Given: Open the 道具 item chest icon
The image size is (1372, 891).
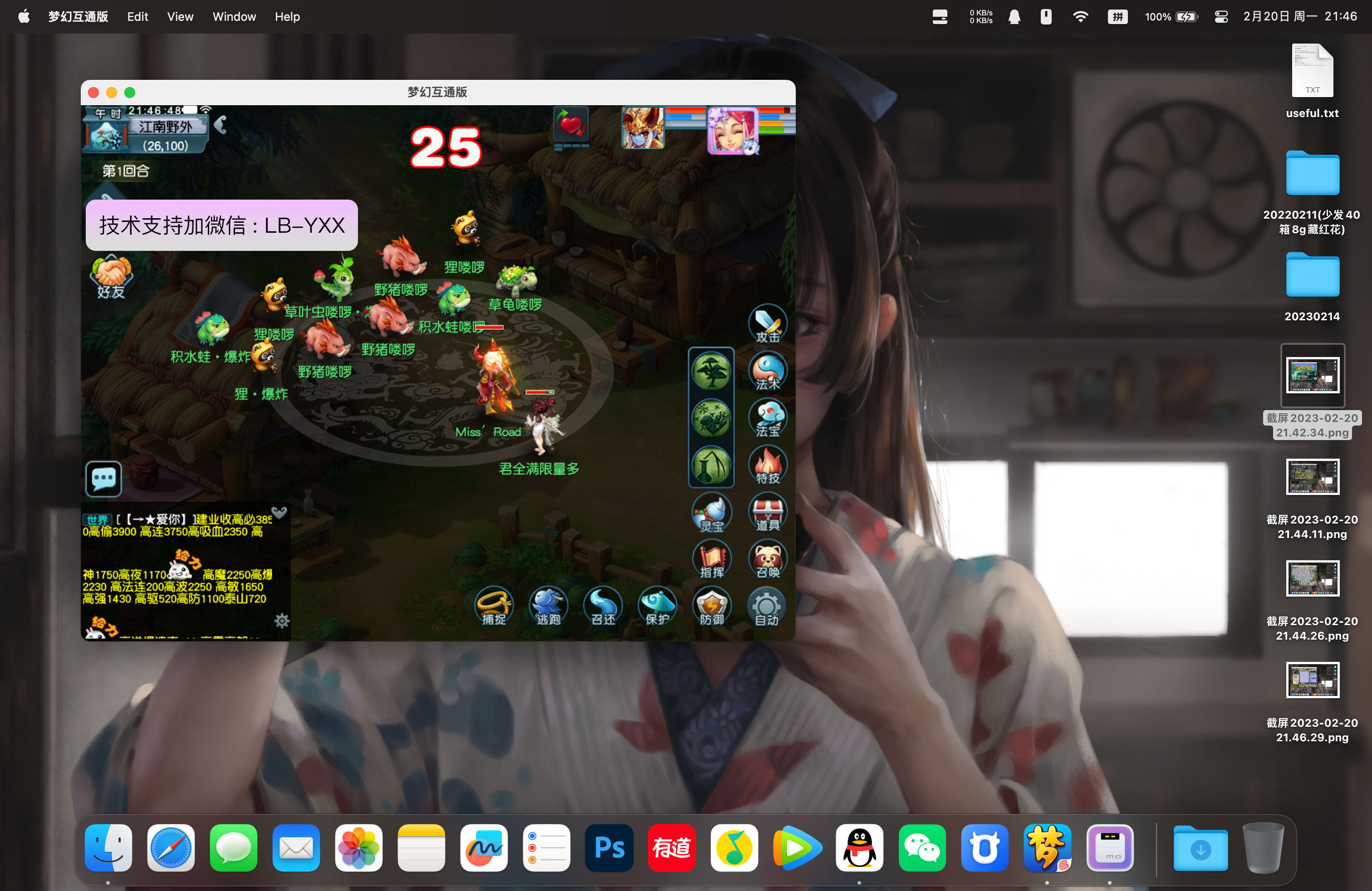Looking at the screenshot, I should click(767, 512).
